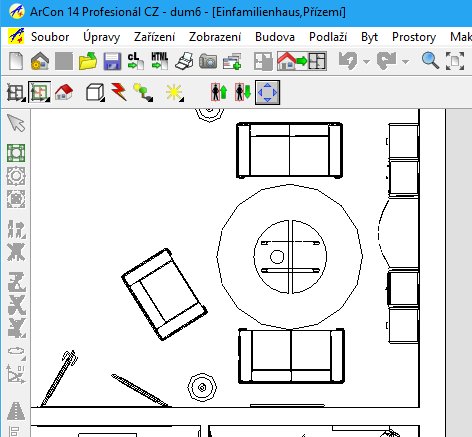Click the printer icon
This screenshot has height=437, width=472.
[x=184, y=61]
